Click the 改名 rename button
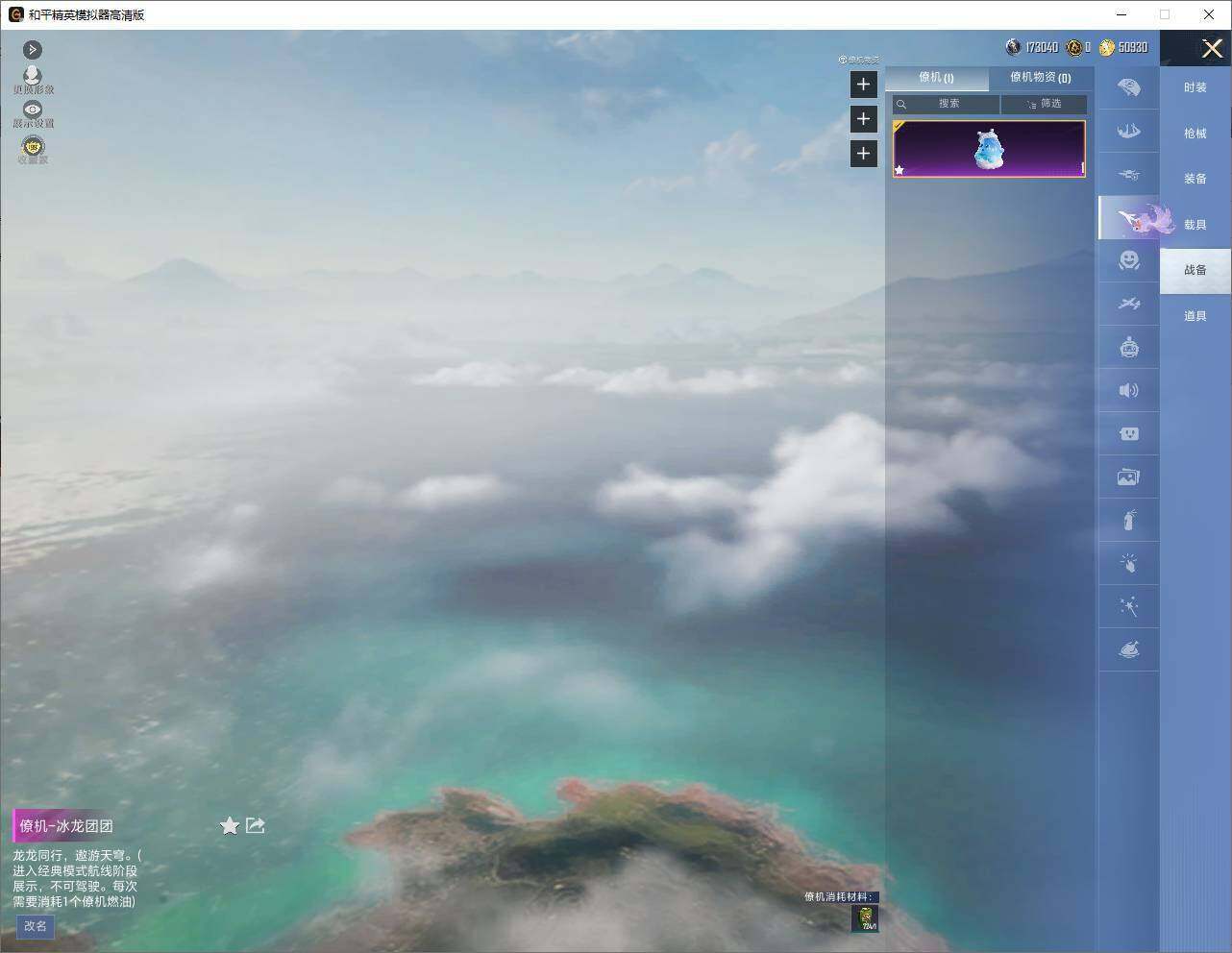 [36, 926]
